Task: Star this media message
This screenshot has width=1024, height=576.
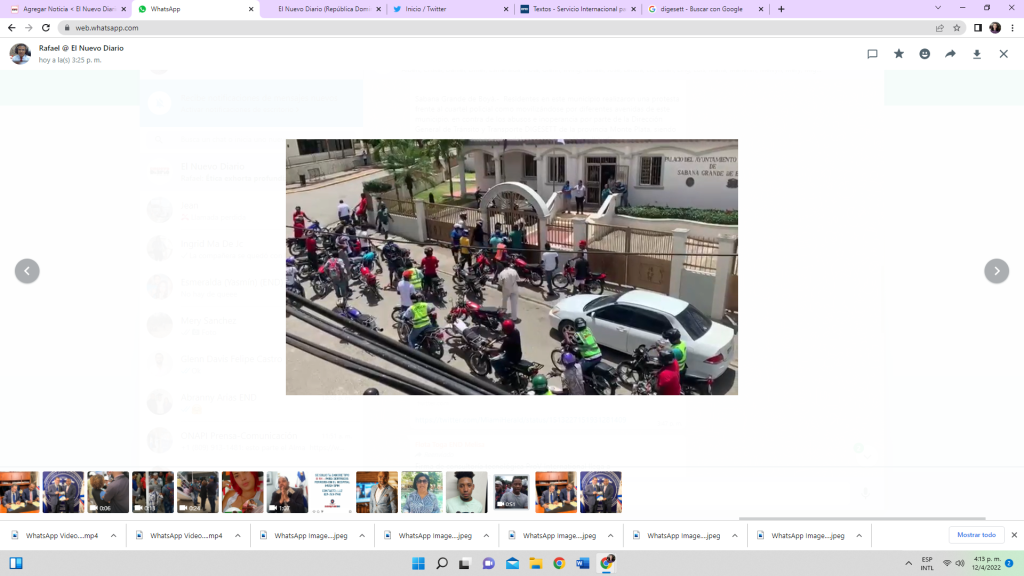Action: [898, 54]
